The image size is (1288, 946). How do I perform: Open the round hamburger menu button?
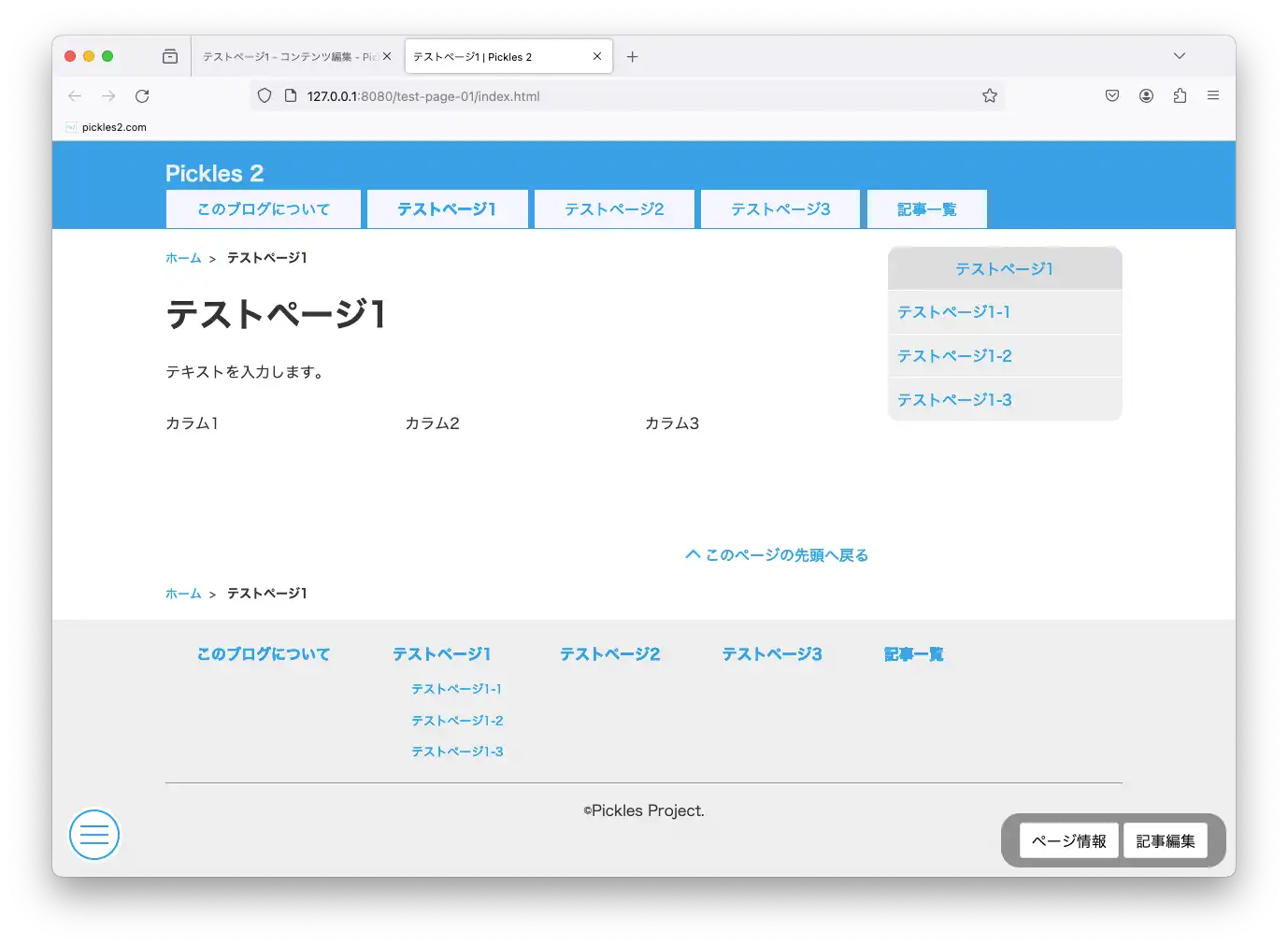[x=94, y=835]
